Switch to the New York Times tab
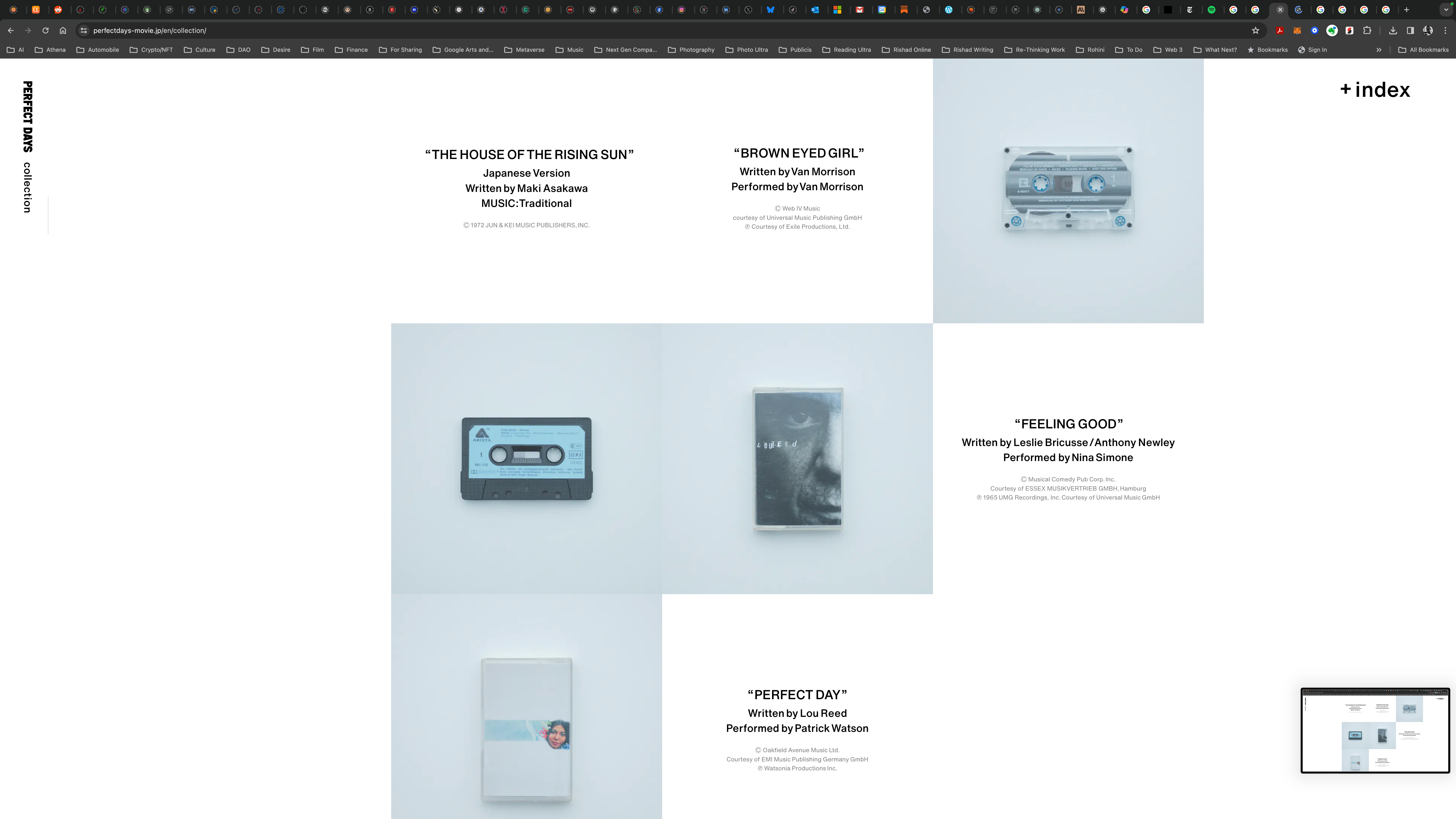The image size is (1456, 819). pos(1189,10)
